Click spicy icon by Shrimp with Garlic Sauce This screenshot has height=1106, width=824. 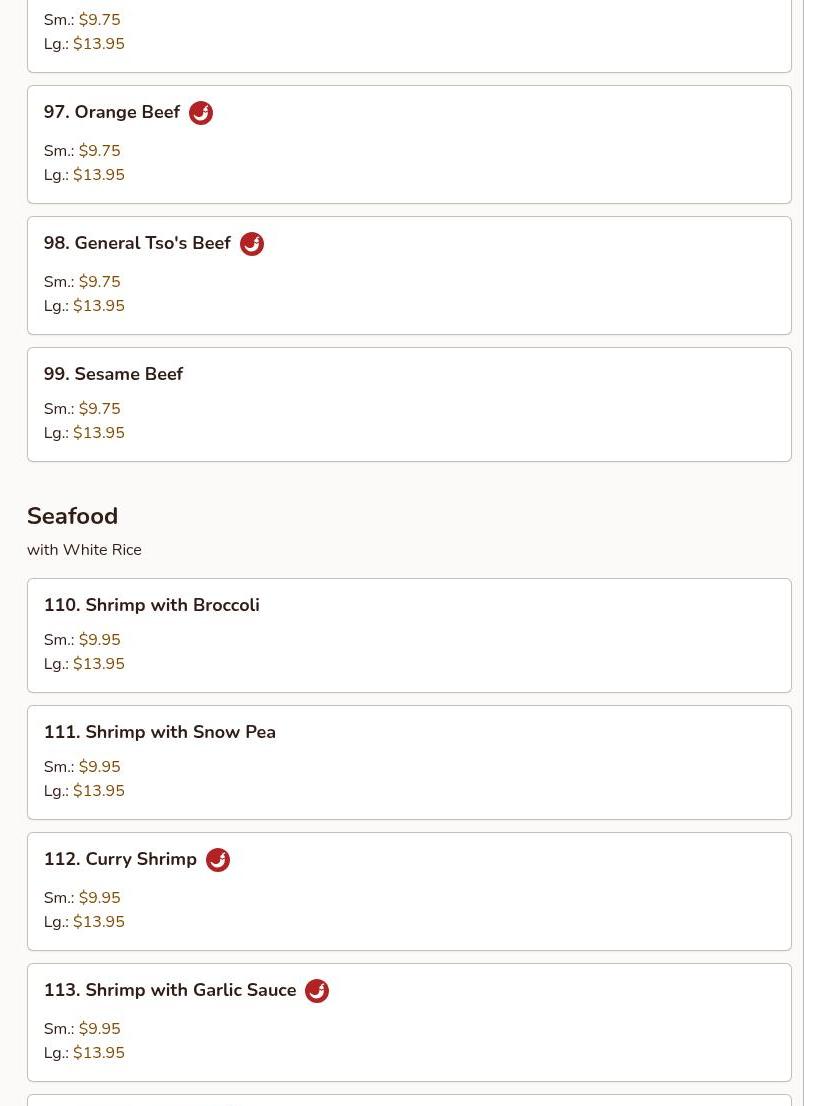coord(317,991)
